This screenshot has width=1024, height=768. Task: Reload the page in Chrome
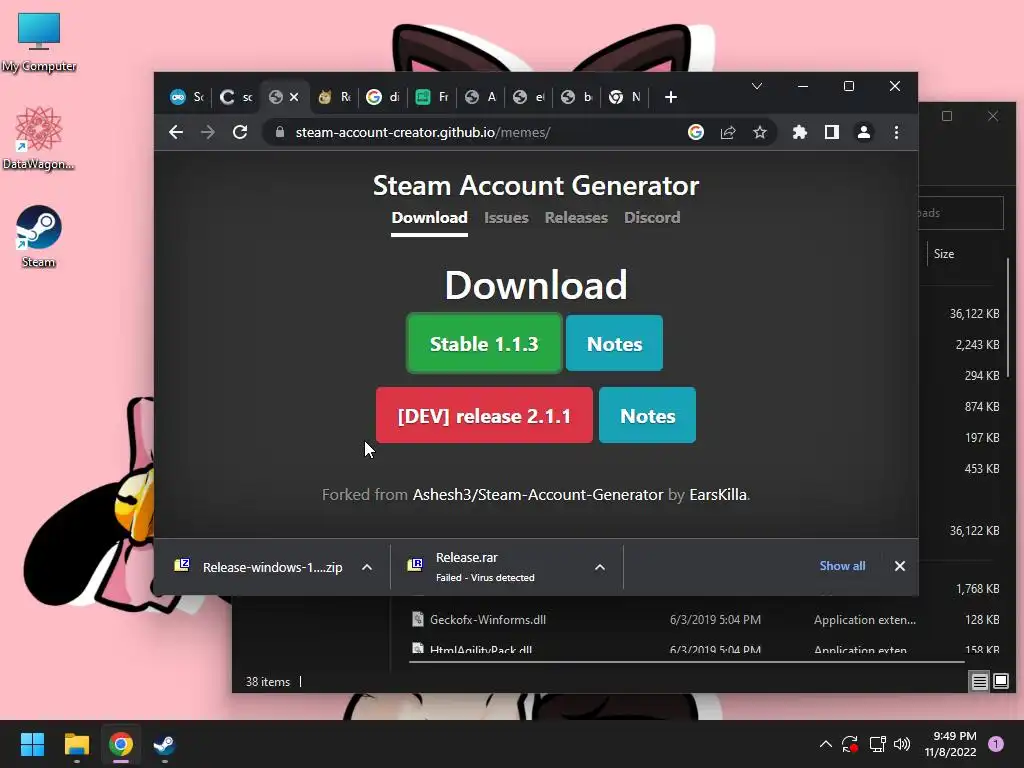pos(240,133)
